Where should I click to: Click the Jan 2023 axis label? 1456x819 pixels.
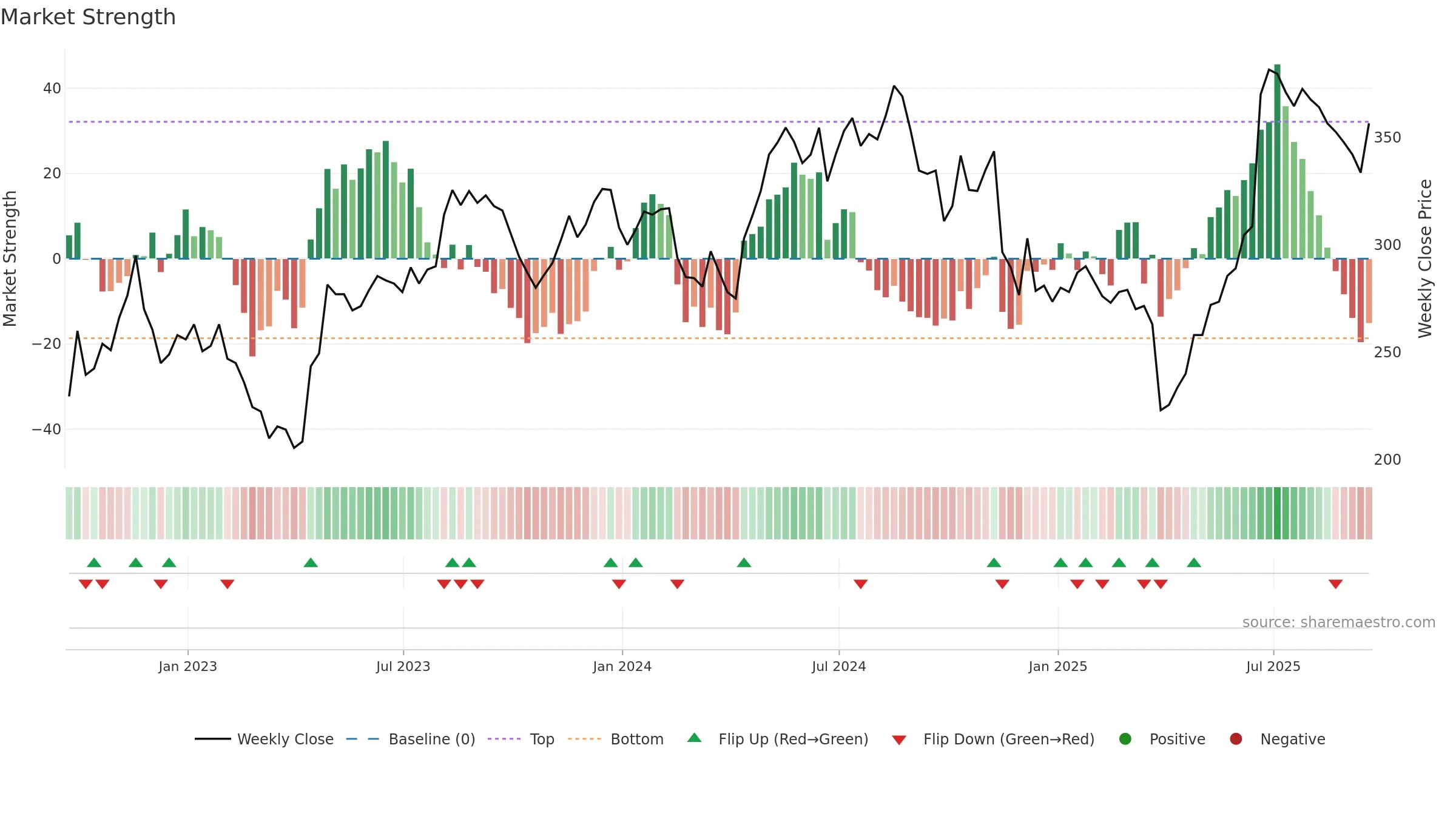[x=188, y=666]
